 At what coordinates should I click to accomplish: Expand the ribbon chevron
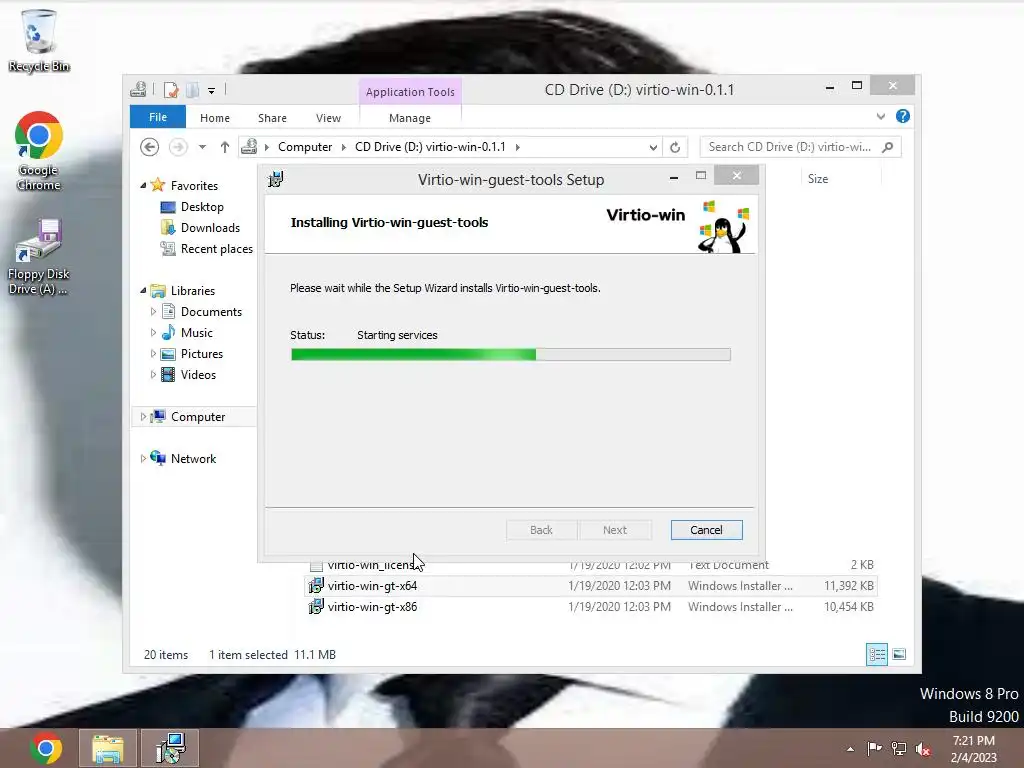pos(881,116)
